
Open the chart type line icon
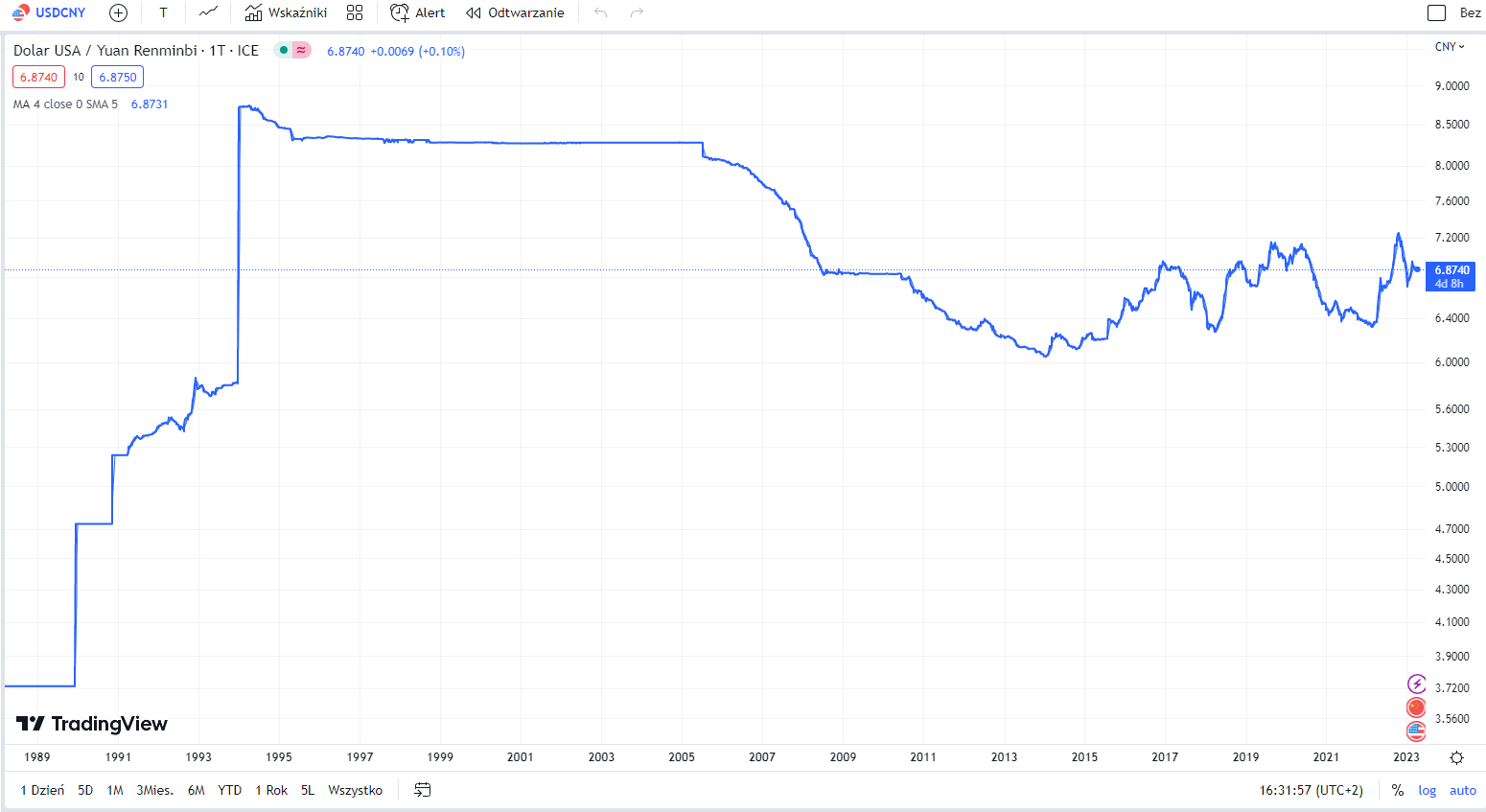tap(208, 12)
